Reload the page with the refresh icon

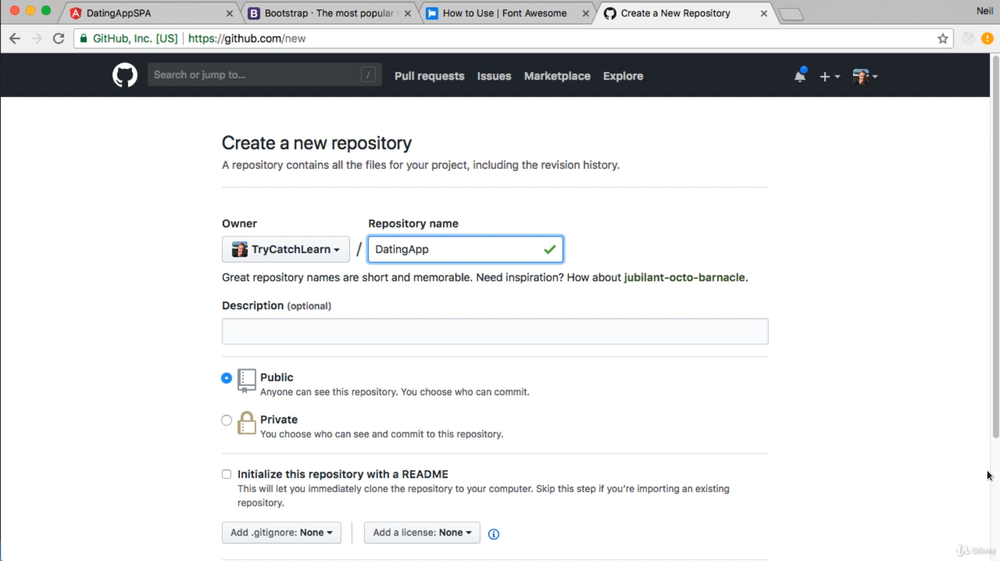click(58, 39)
